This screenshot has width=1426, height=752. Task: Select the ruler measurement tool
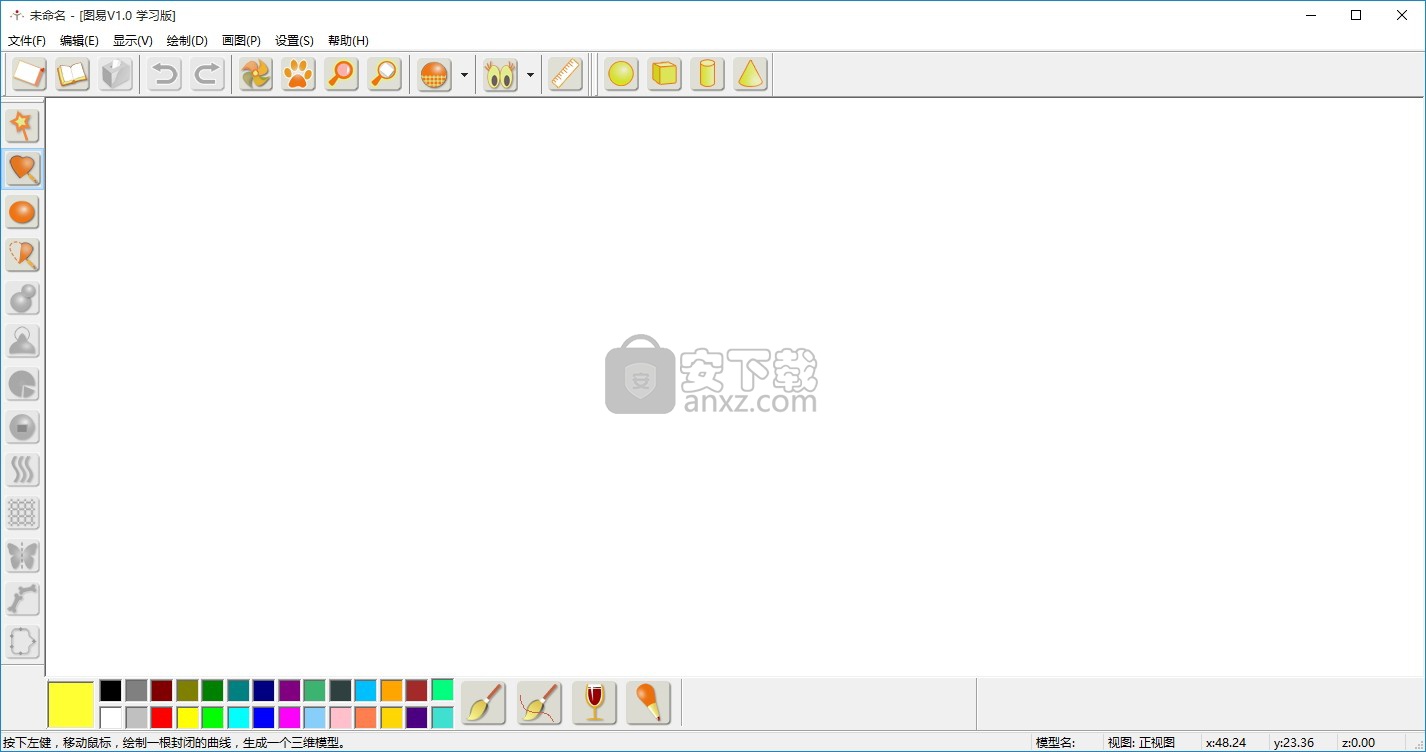pos(566,75)
